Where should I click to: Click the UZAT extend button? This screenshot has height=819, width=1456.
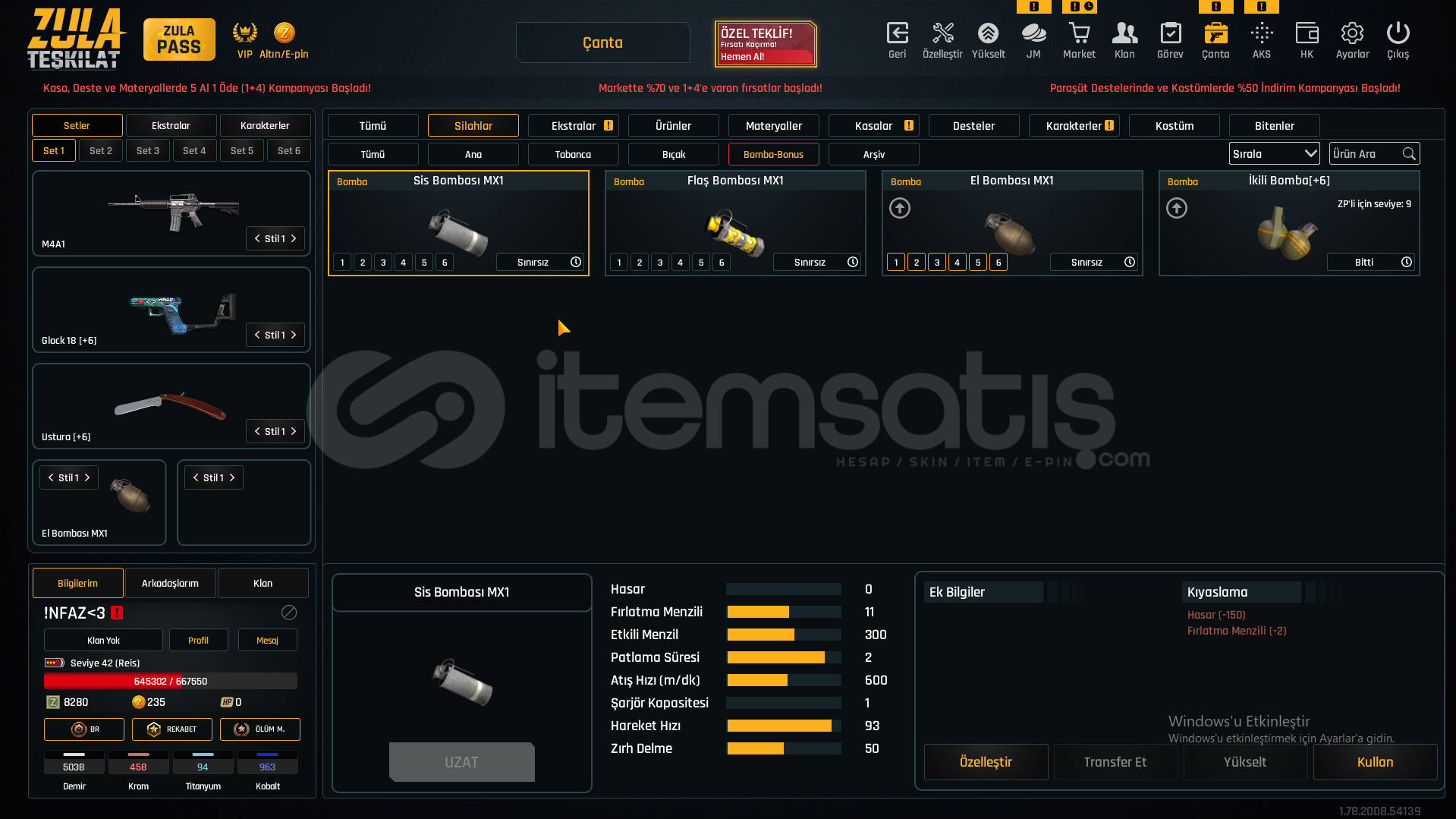pyautogui.click(x=461, y=762)
